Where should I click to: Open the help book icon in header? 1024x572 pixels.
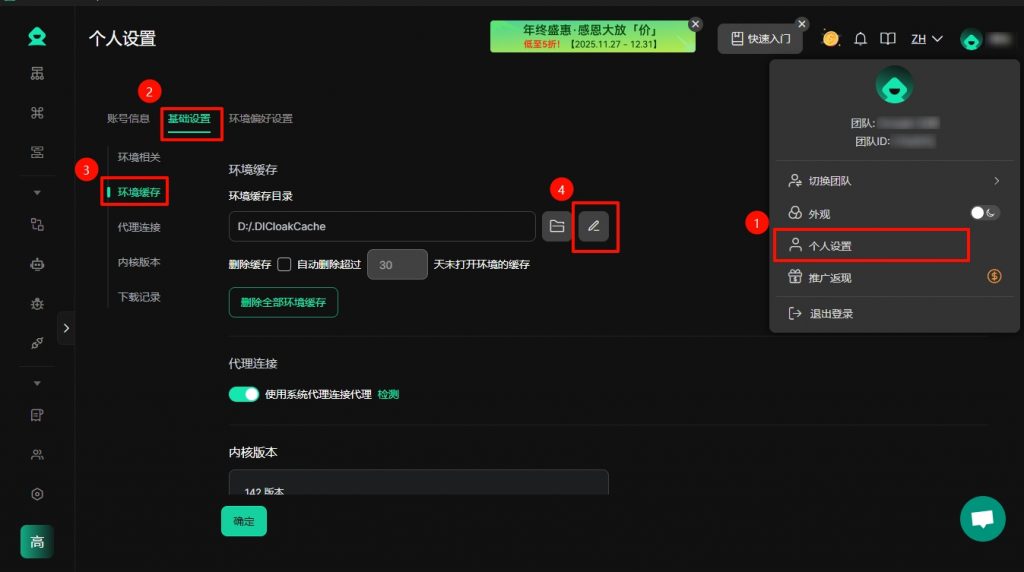[887, 39]
